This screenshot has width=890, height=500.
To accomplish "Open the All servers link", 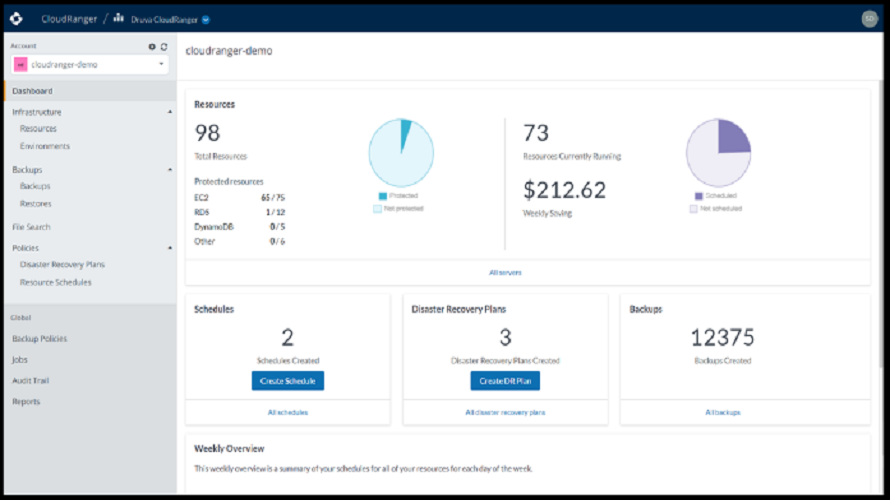I will (505, 273).
